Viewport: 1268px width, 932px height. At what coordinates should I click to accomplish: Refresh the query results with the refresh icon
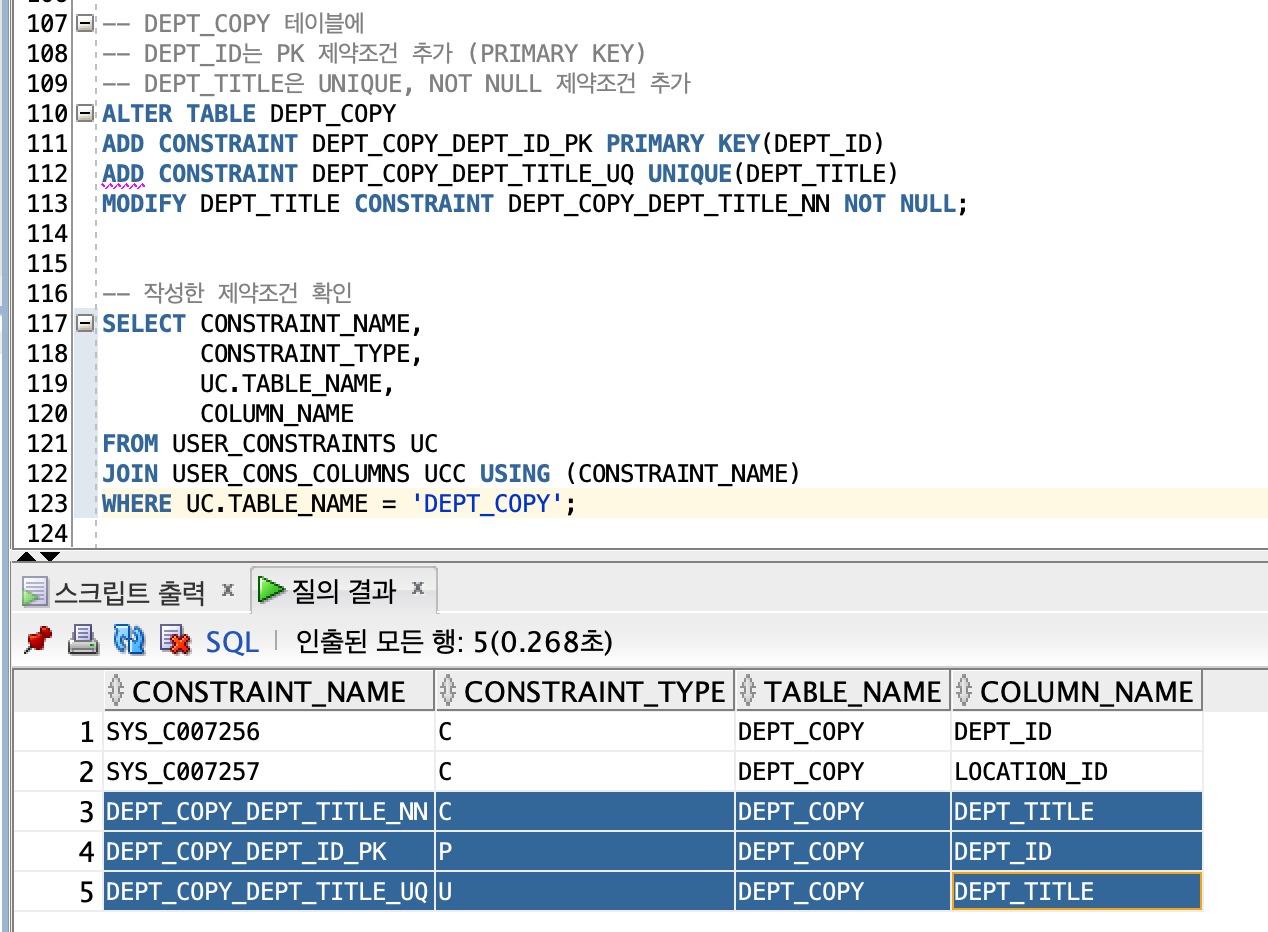(x=130, y=640)
